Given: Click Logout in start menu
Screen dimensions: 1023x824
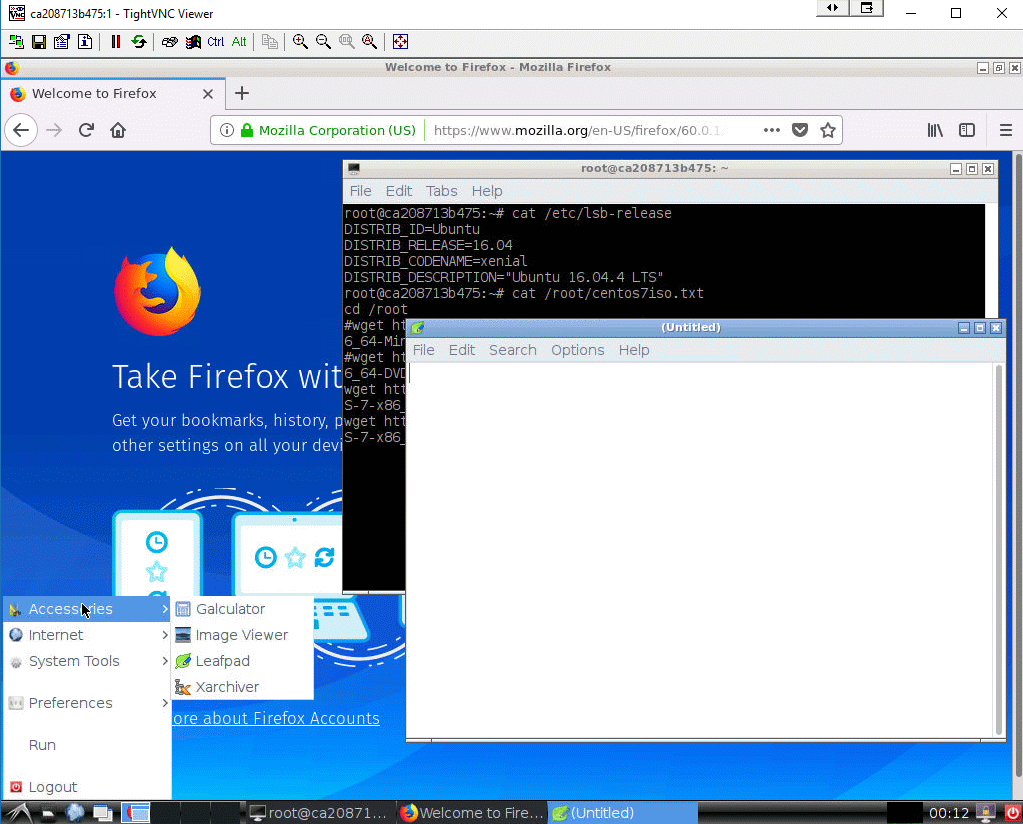Looking at the screenshot, I should (x=87, y=787).
